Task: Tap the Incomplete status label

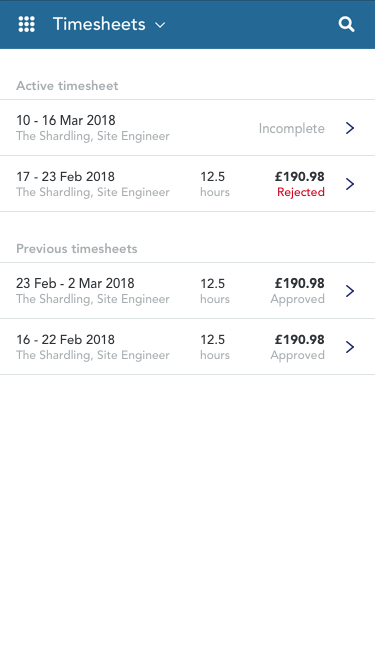Action: [292, 128]
